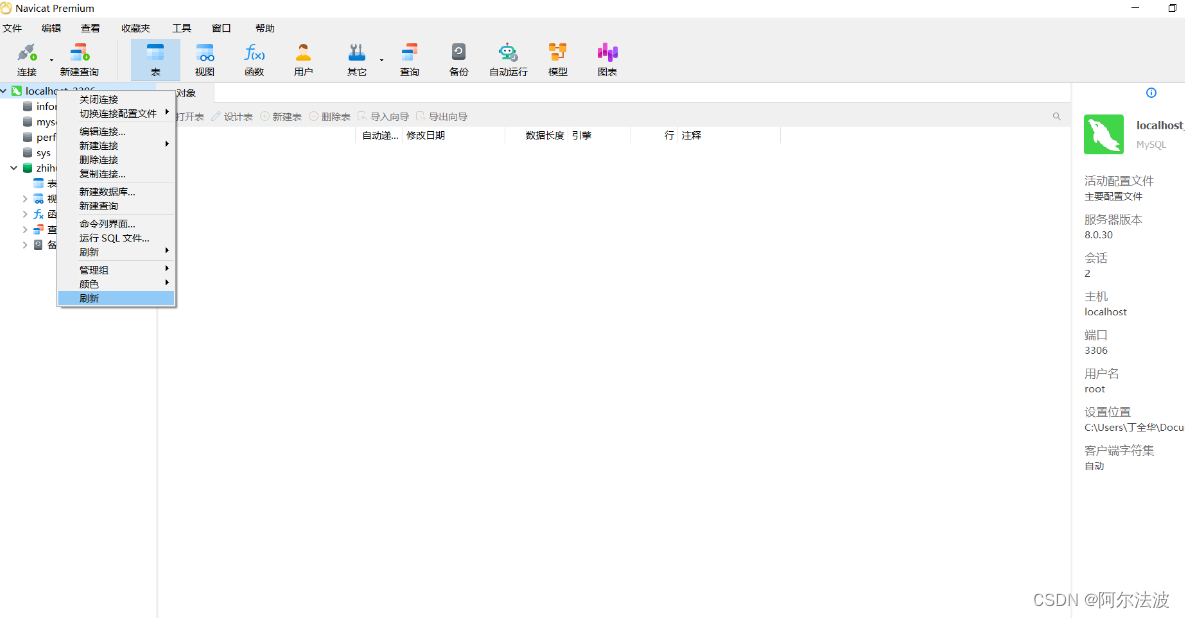1185x618 pixels.
Task: Choose 运行 SQL 文件... from the context menu
Action: click(116, 238)
